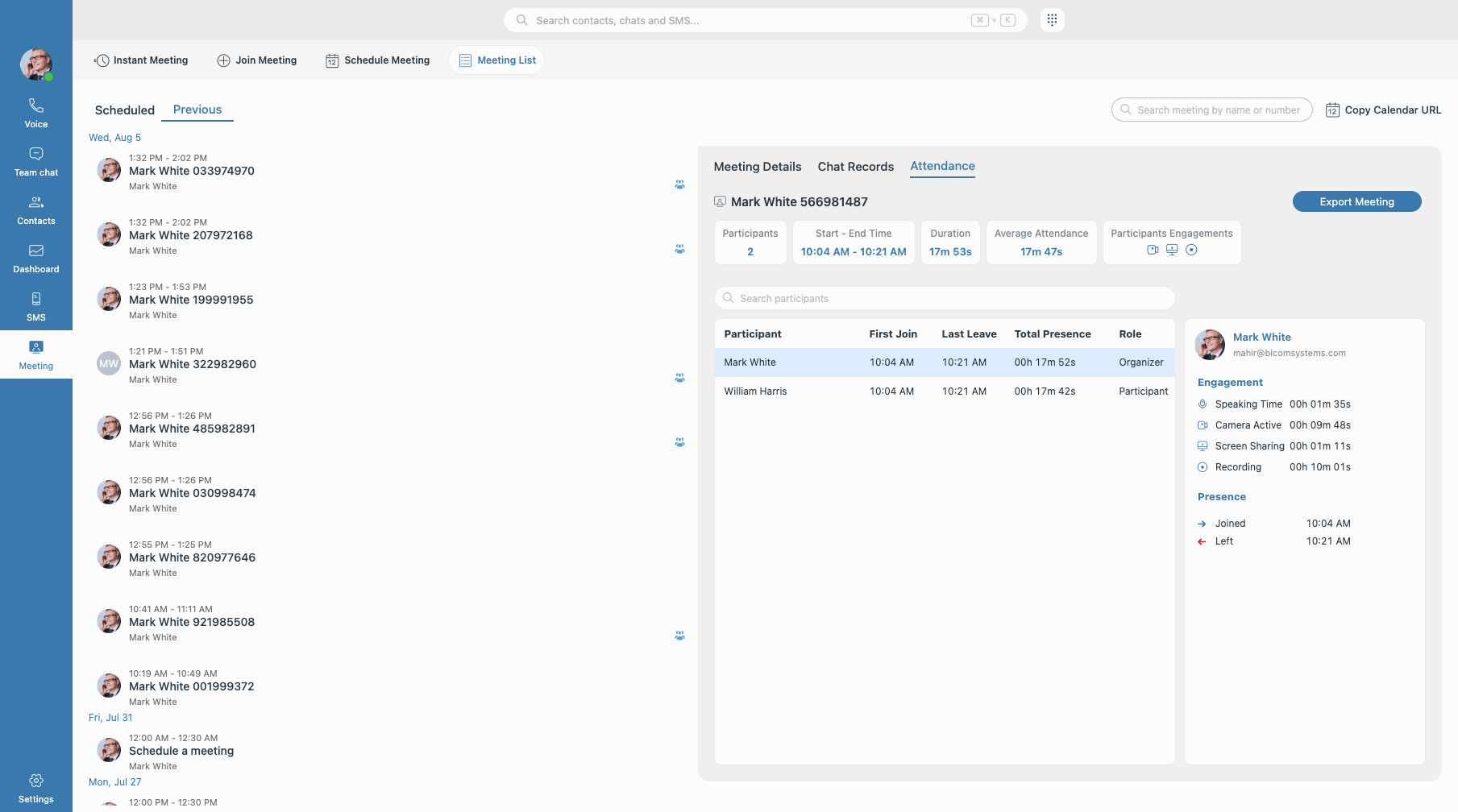Click participants icon for meeting 921985508
This screenshot has height=812, width=1458.
click(x=679, y=636)
